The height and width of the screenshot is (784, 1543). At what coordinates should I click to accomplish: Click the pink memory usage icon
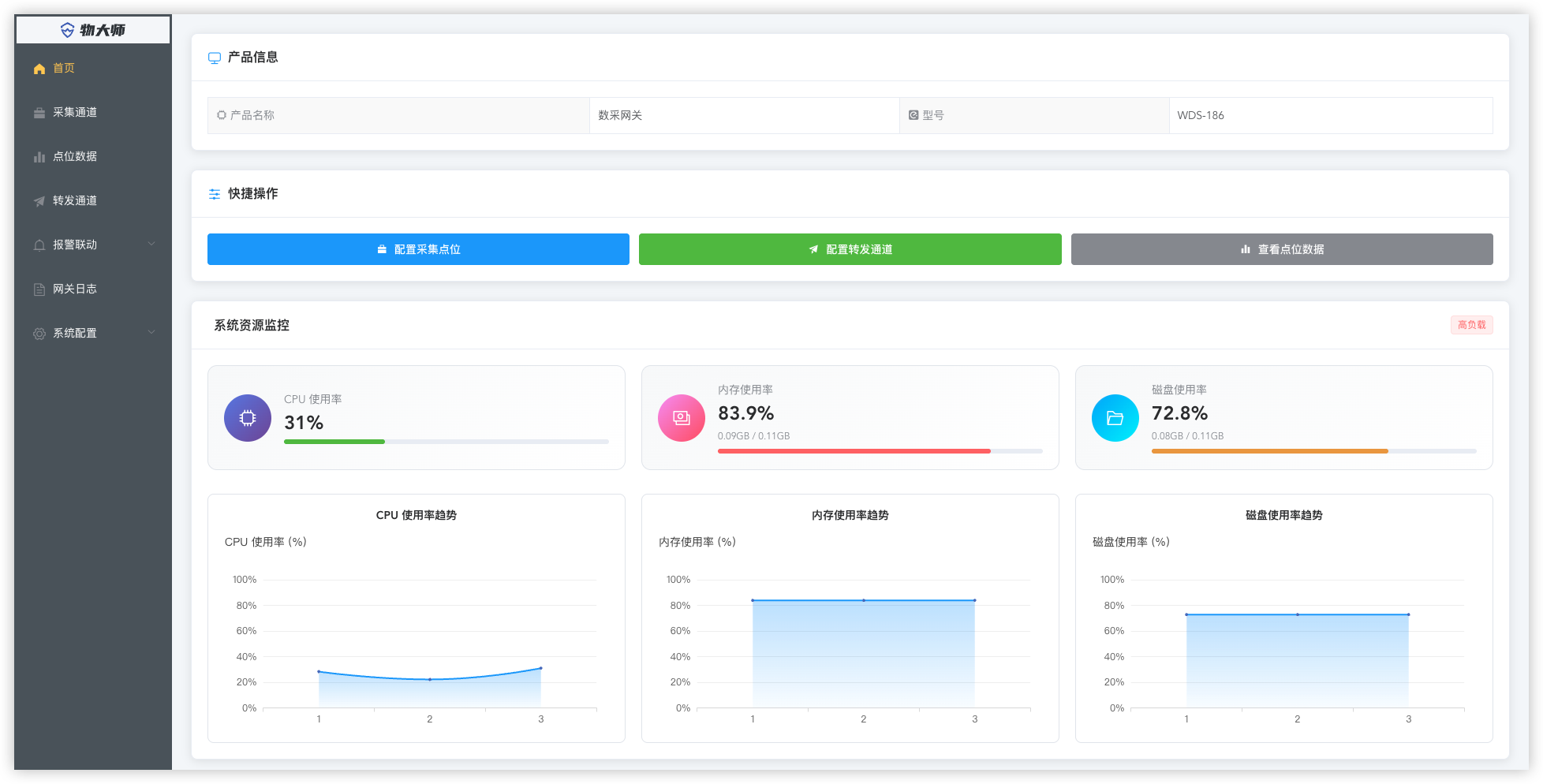682,418
